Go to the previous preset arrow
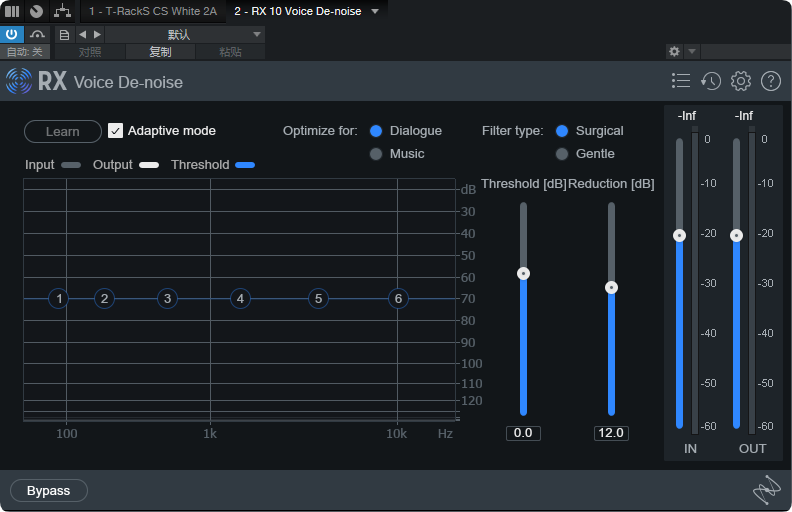792x512 pixels. tap(82, 34)
